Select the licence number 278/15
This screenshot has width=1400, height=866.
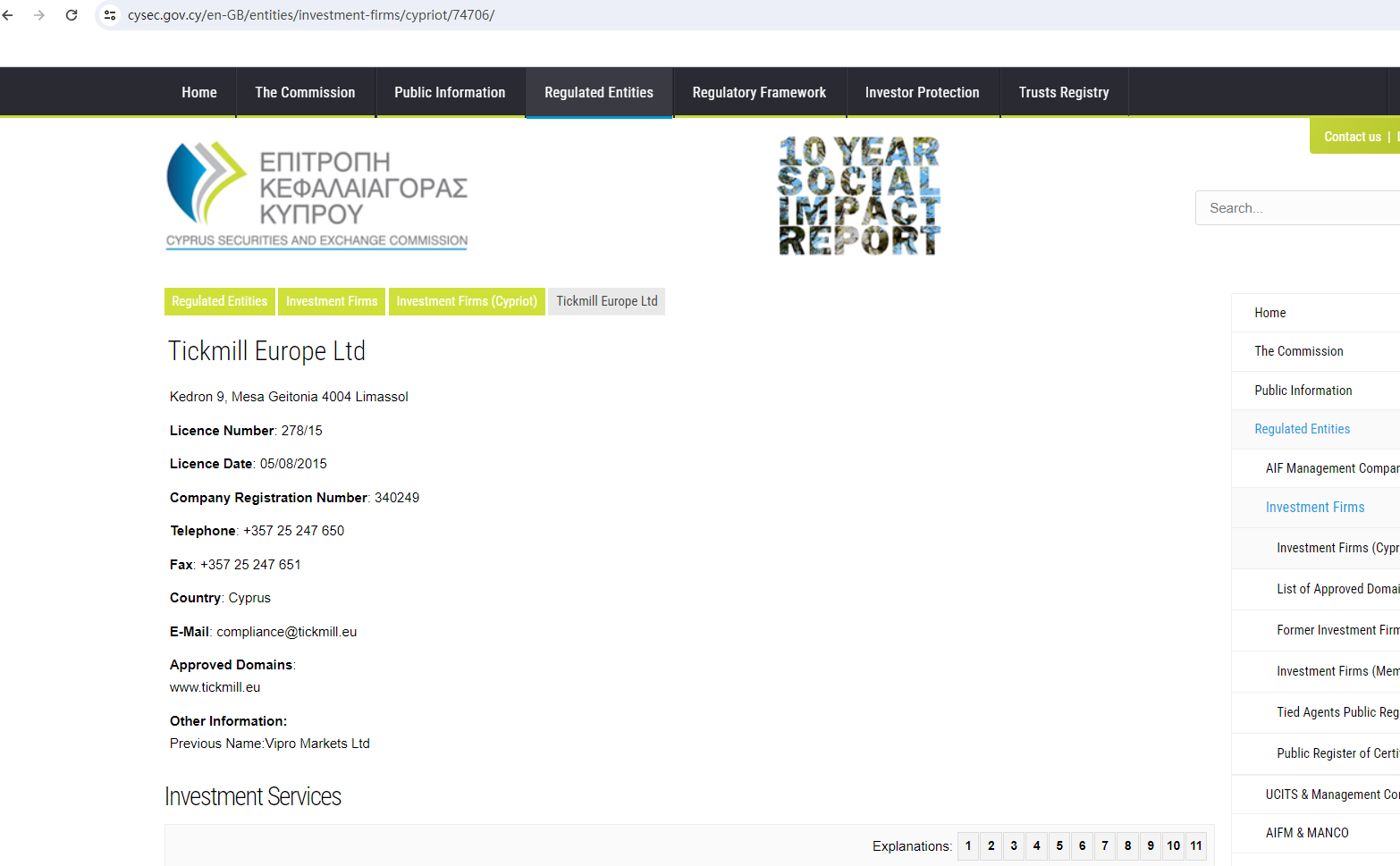coord(302,431)
